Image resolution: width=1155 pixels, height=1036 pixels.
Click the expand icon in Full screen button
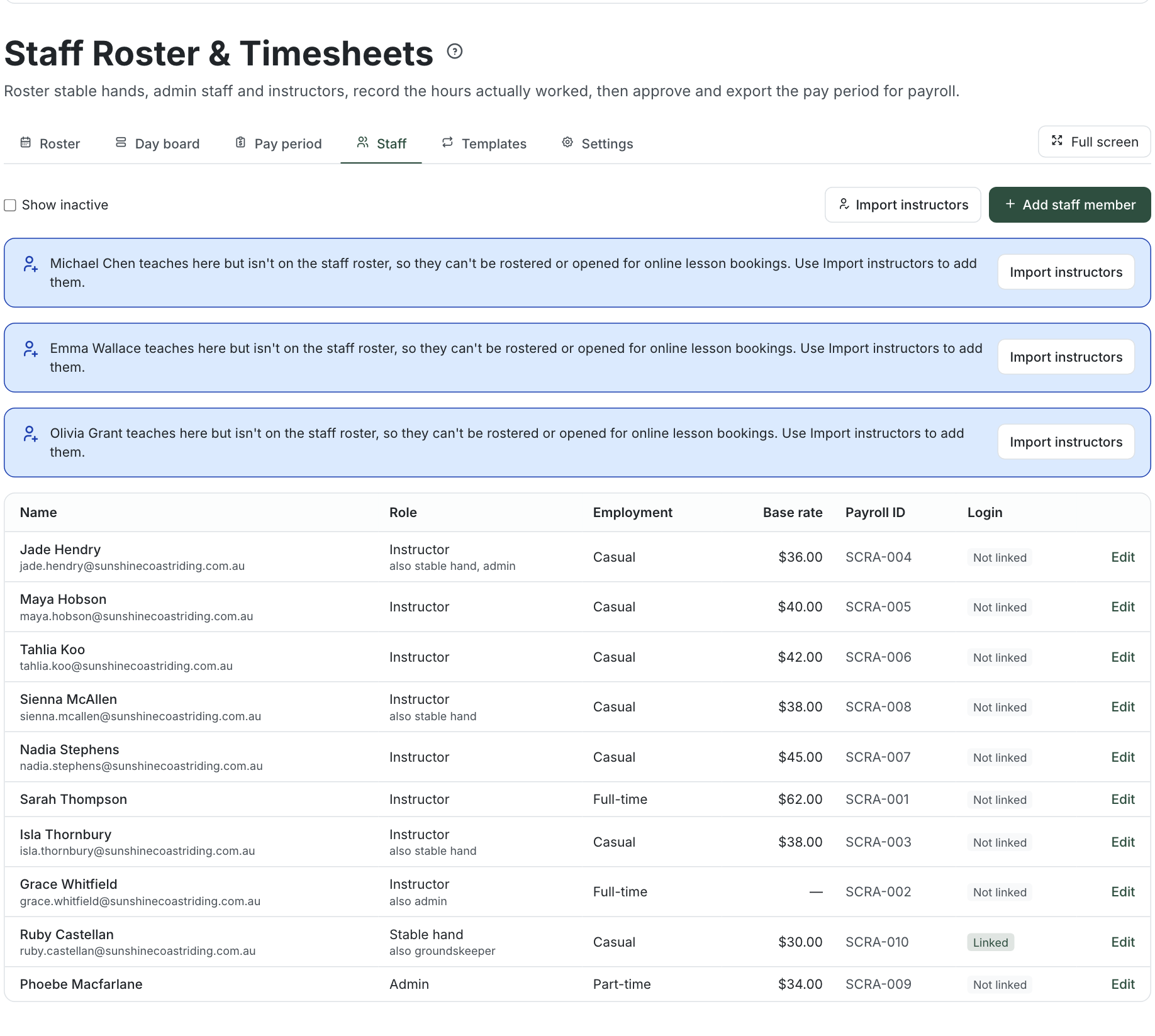coord(1057,141)
